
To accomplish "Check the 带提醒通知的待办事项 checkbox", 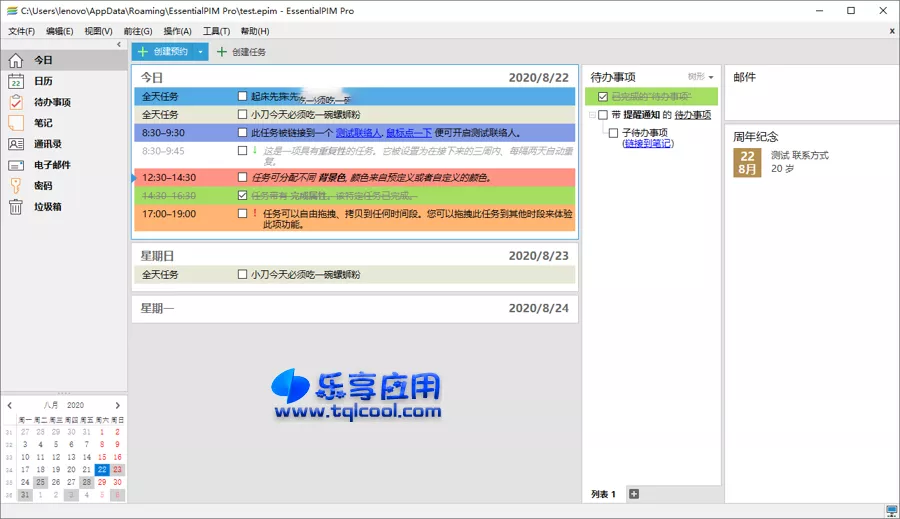I will point(603,115).
